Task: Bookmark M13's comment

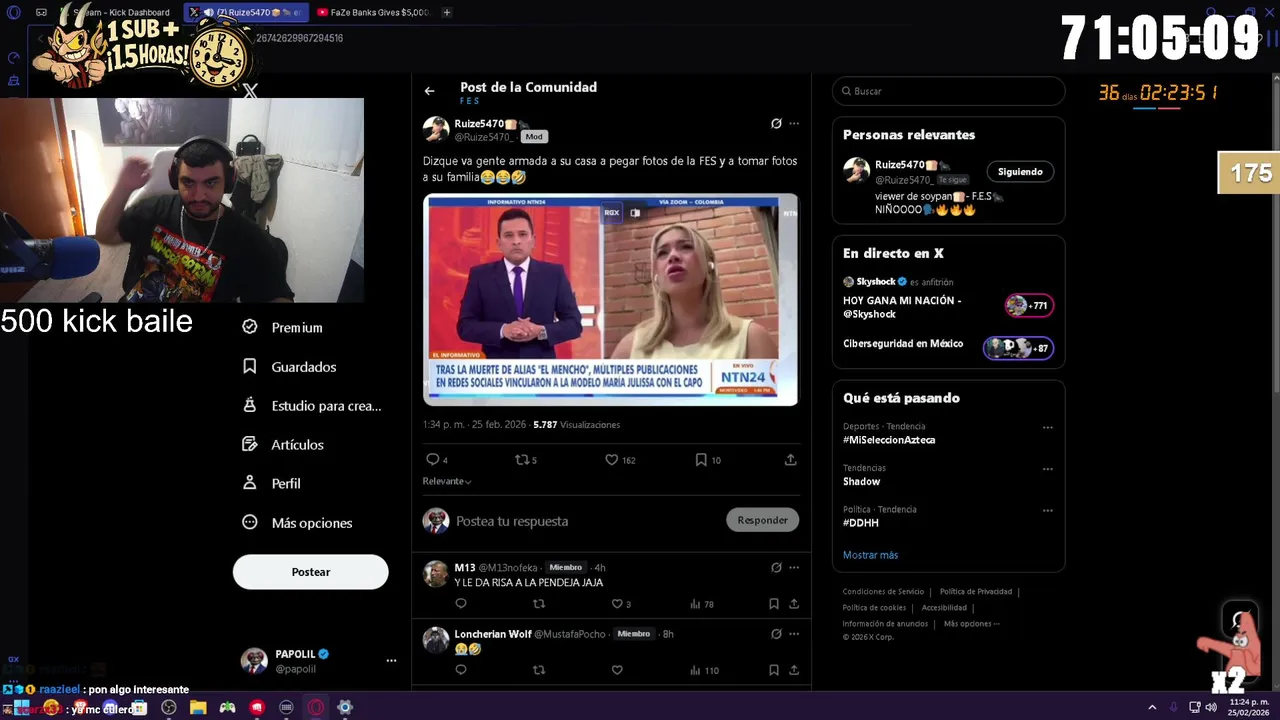Action: click(x=774, y=604)
